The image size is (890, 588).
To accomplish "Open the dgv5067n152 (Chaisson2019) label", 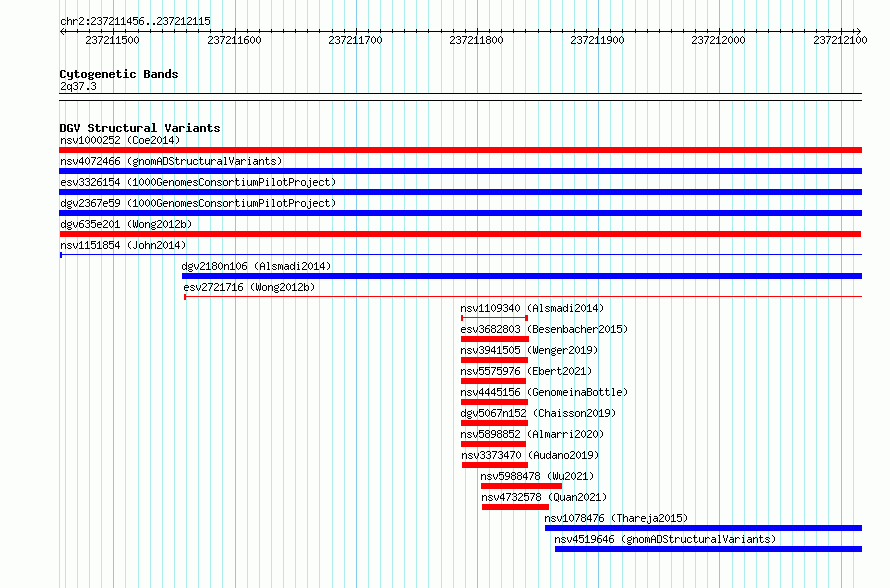I will (x=538, y=413).
